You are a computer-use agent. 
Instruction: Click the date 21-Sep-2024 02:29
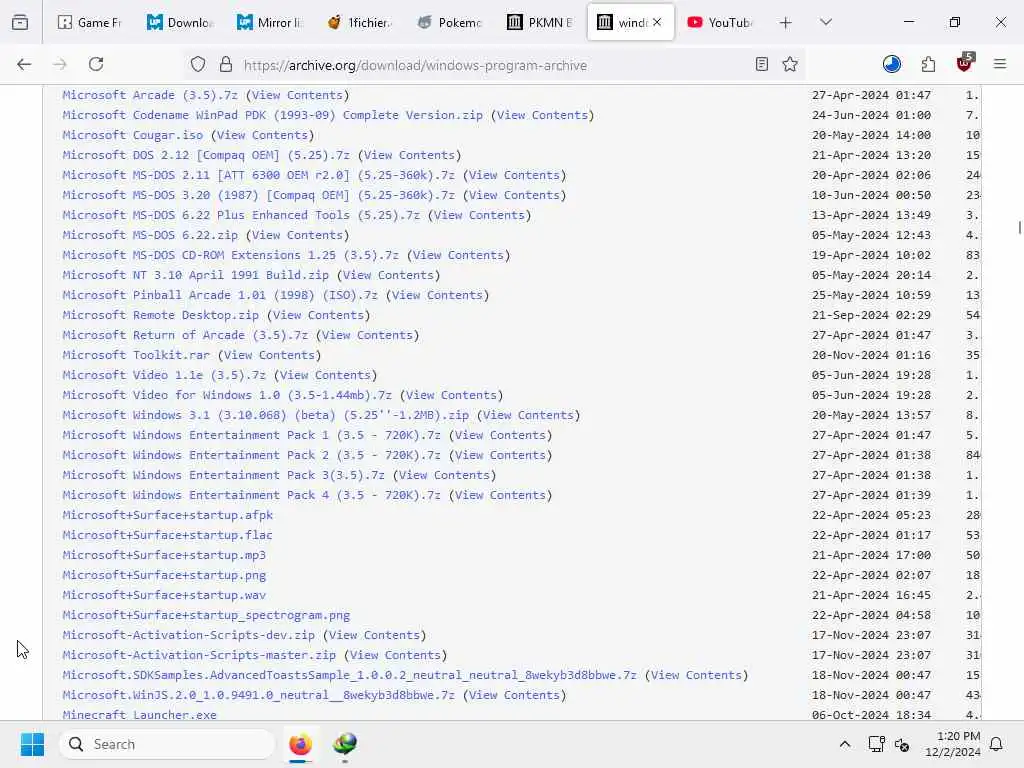pos(871,315)
